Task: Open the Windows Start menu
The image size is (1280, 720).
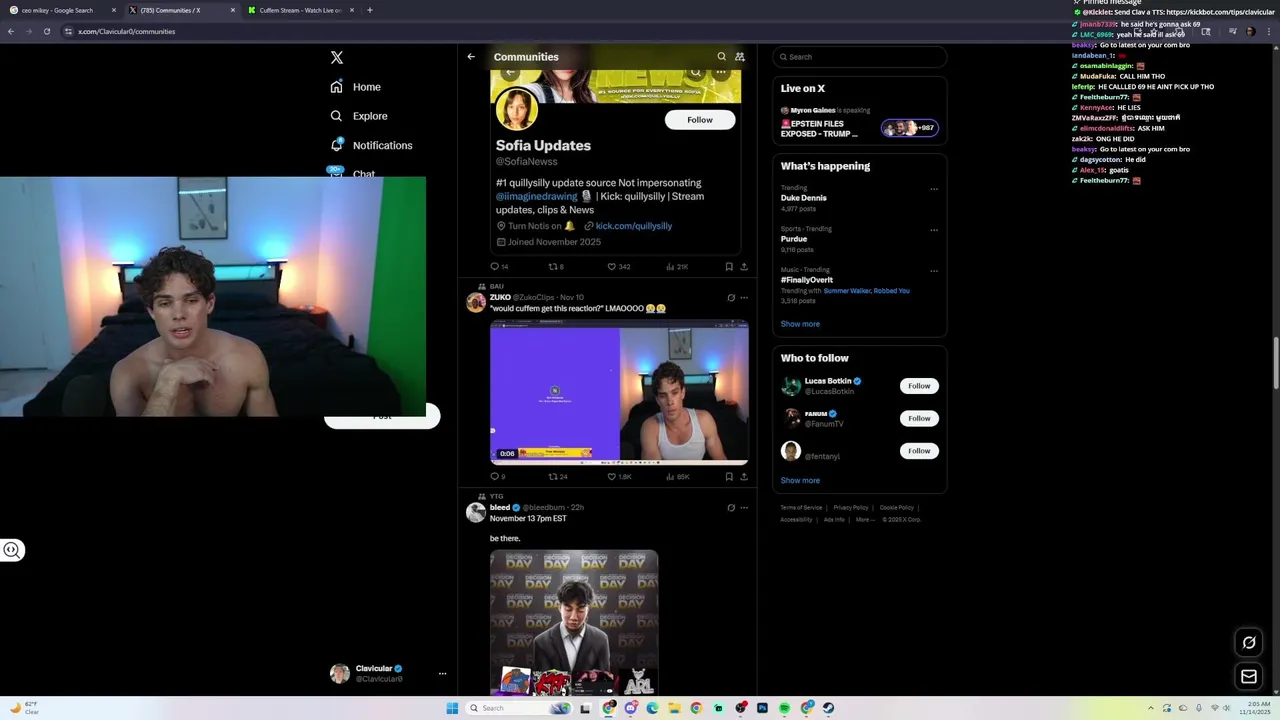Action: (x=452, y=708)
